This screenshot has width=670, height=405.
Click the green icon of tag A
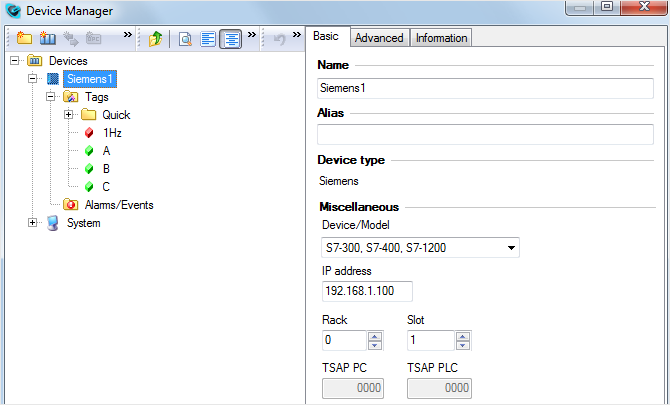[x=89, y=151]
